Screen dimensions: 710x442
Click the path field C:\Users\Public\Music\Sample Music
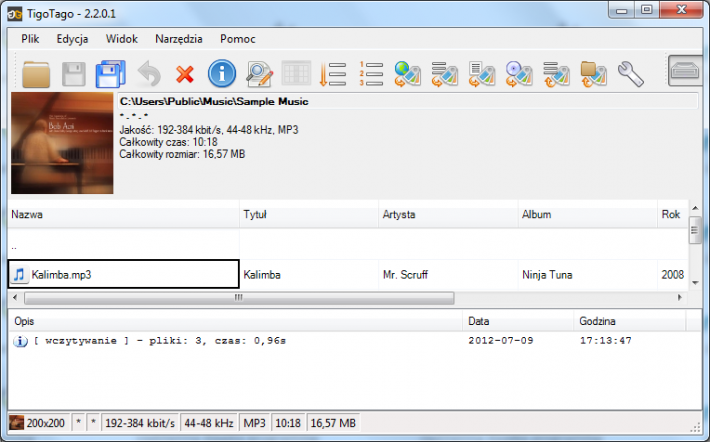click(x=408, y=101)
